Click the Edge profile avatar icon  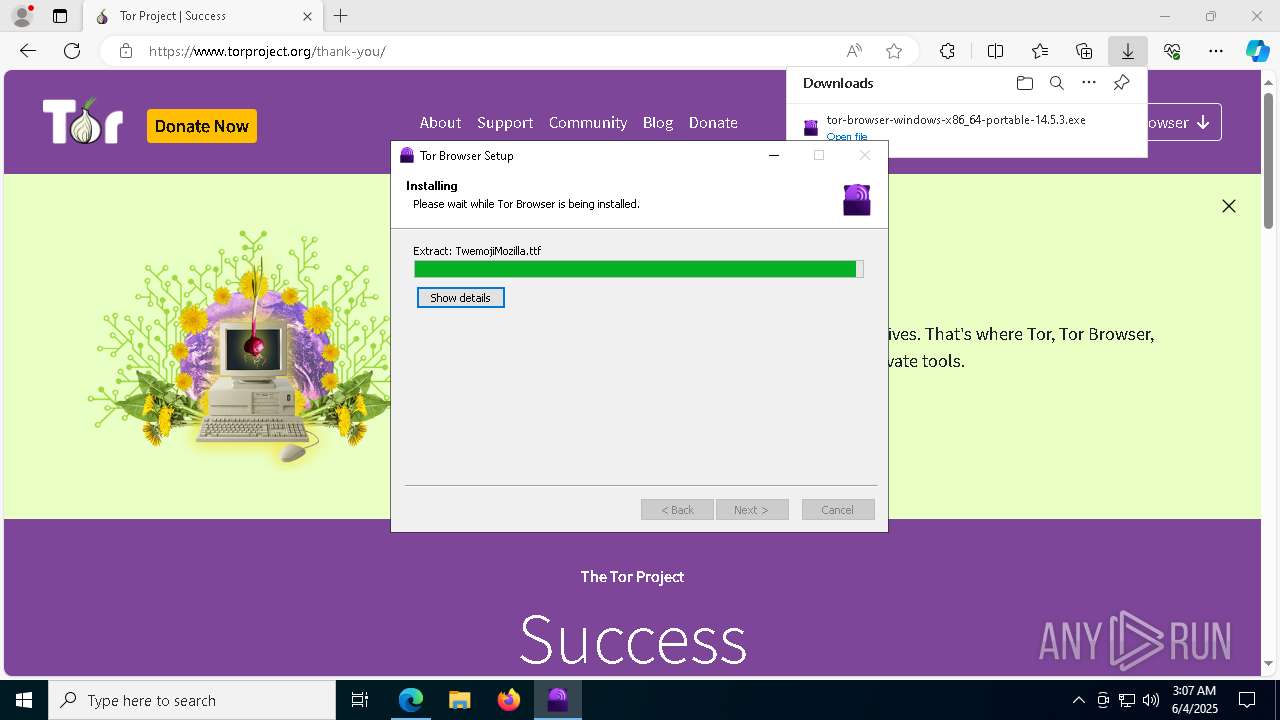tap(22, 16)
